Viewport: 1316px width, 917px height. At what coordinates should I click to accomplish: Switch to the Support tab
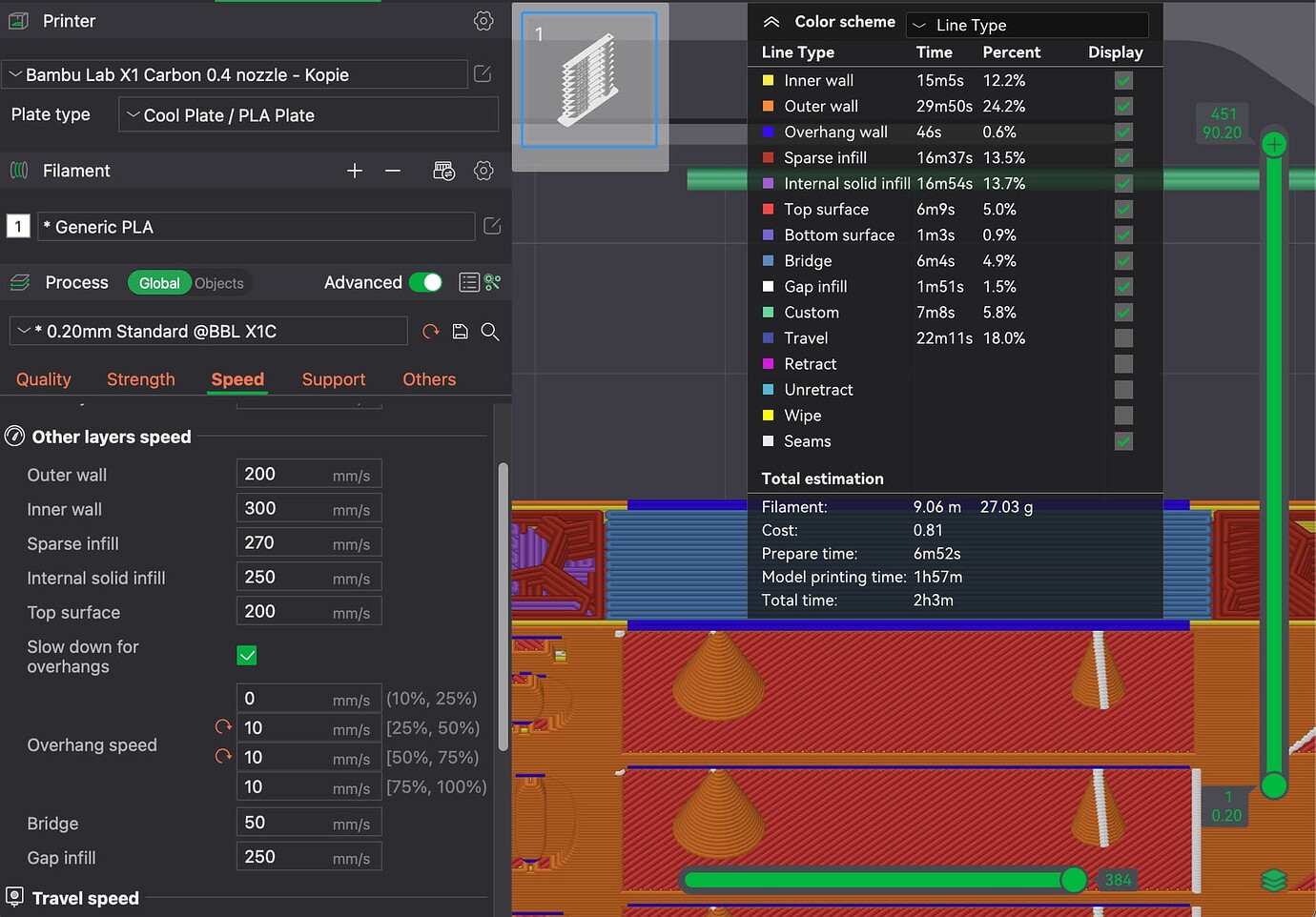(x=334, y=379)
